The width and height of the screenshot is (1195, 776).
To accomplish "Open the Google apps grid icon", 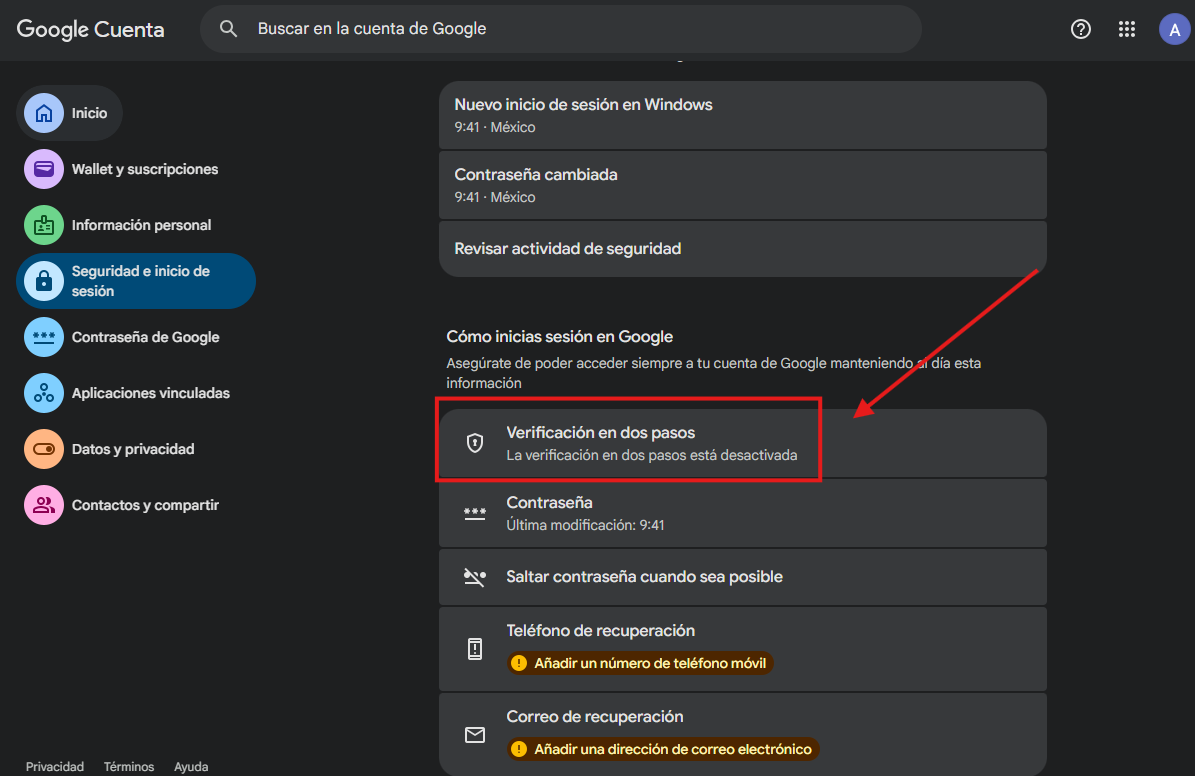I will [x=1126, y=29].
